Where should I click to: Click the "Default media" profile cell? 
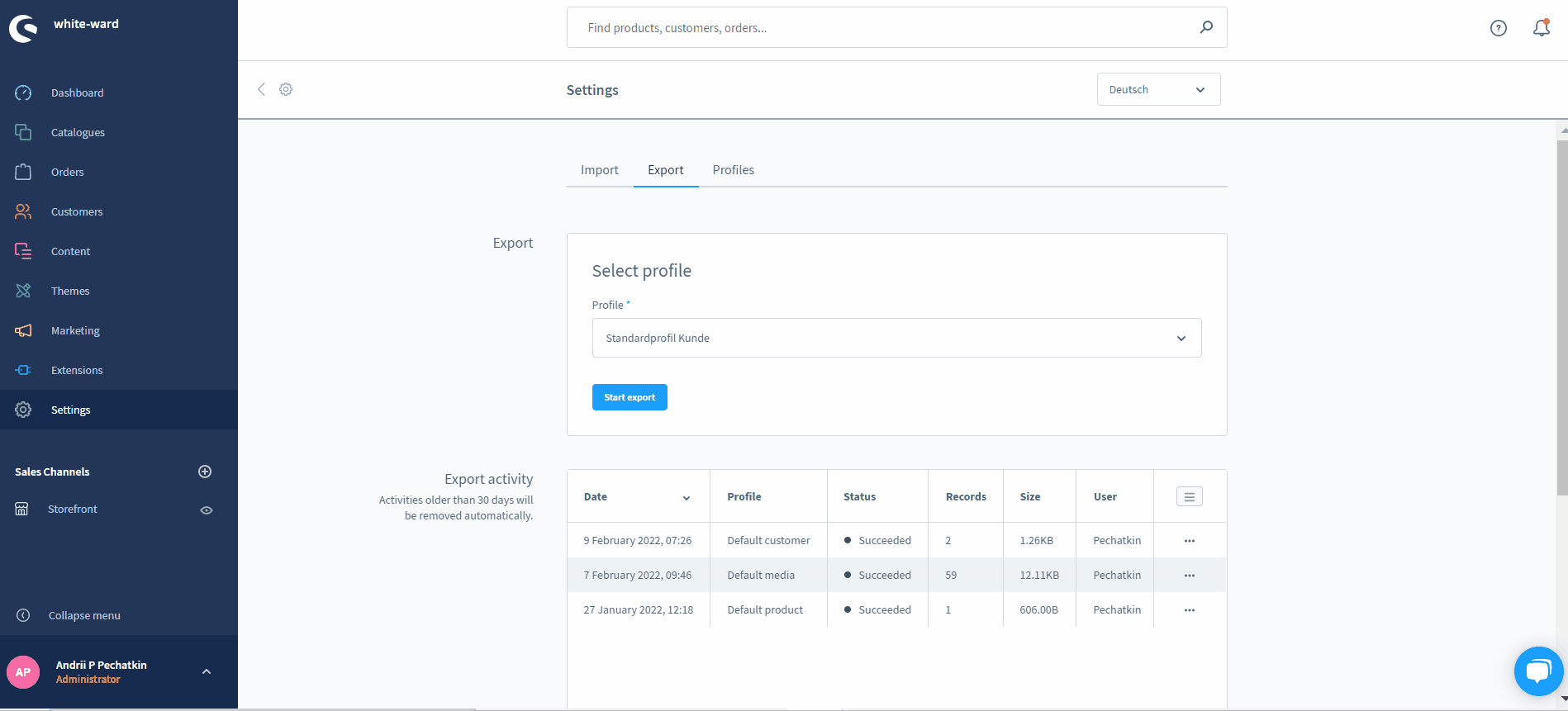pyautogui.click(x=761, y=575)
